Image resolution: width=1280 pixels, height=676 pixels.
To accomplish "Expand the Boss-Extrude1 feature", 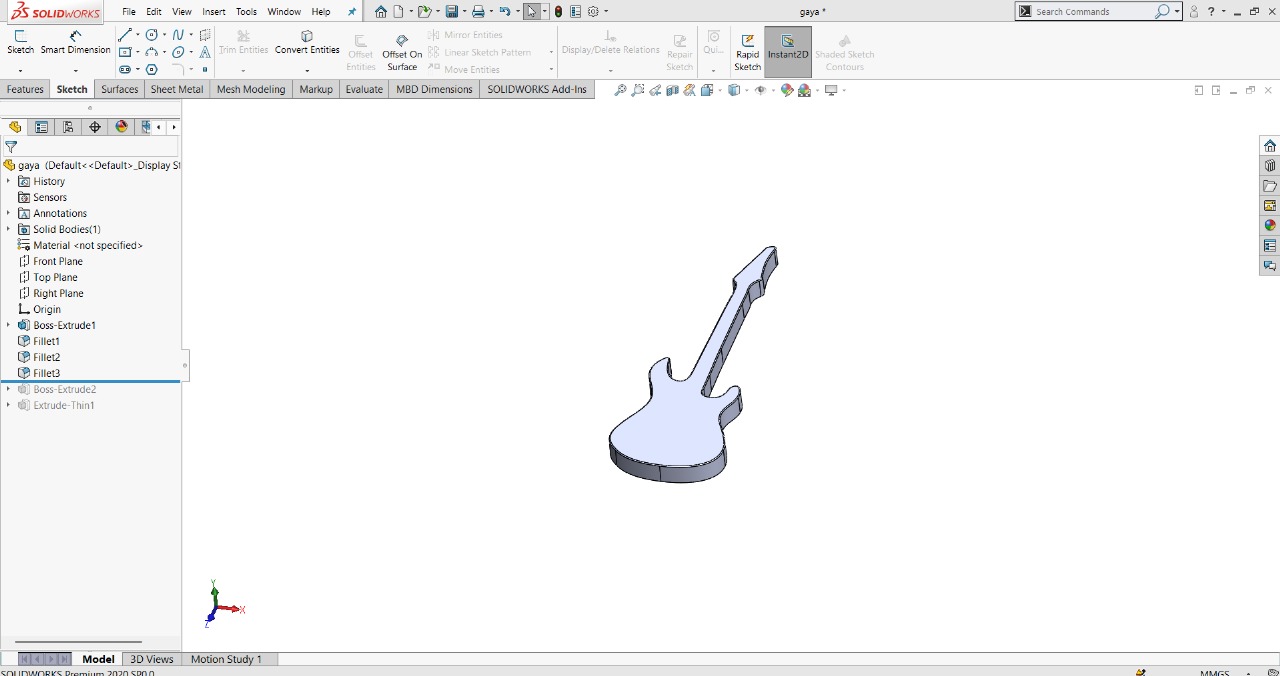I will tap(8, 325).
